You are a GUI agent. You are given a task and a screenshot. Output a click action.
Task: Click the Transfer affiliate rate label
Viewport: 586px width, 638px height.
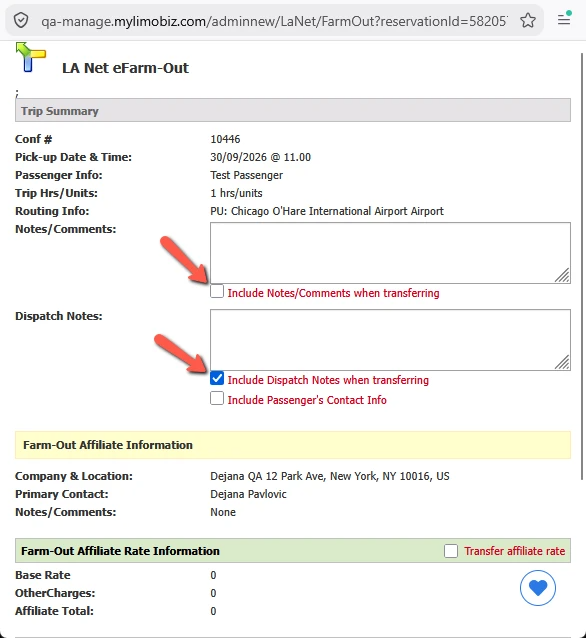click(x=514, y=551)
